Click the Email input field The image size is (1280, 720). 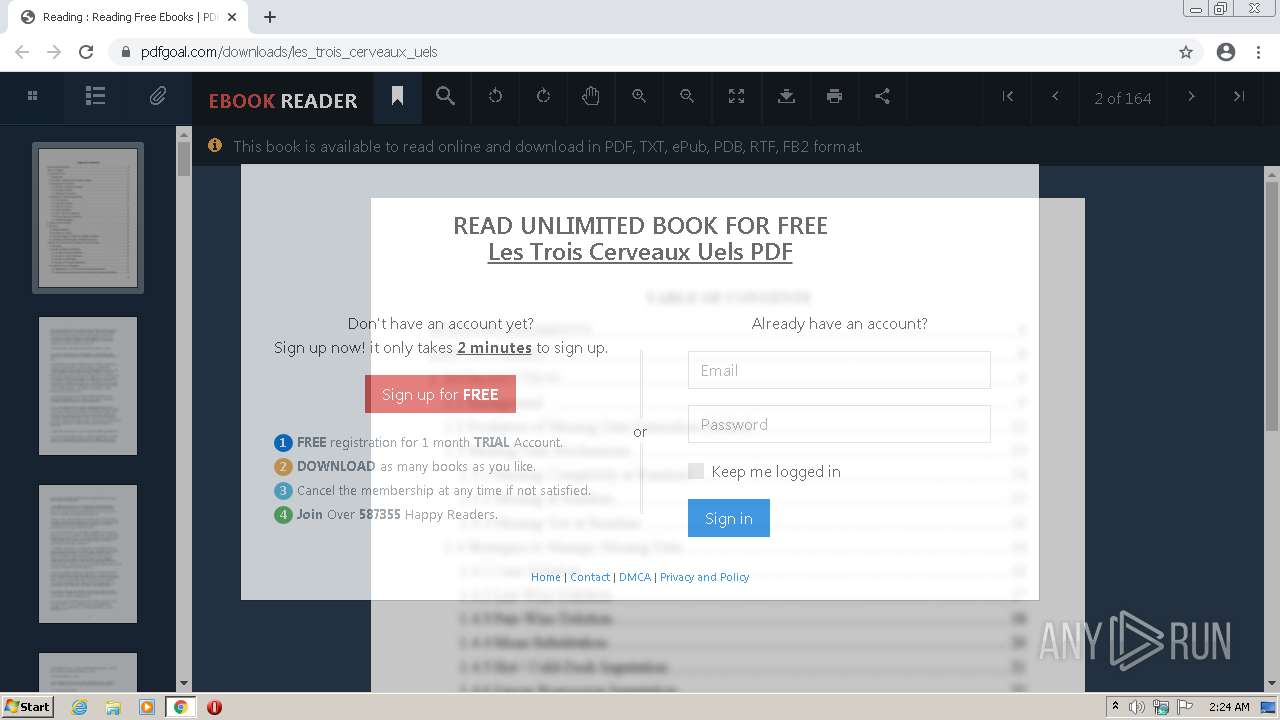pyautogui.click(x=839, y=370)
